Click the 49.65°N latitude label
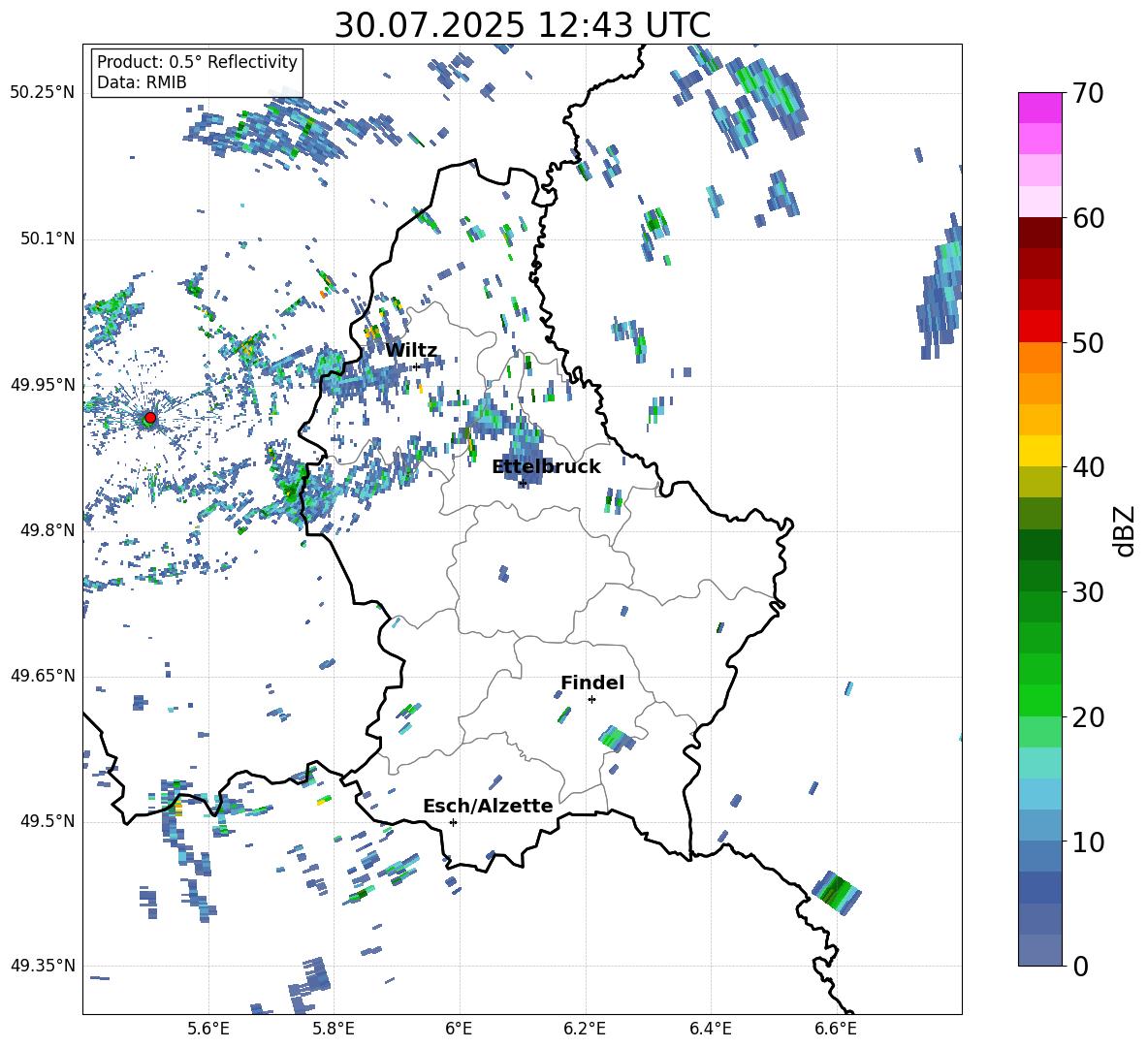Screen dimensions: 1148x1048 point(43,675)
